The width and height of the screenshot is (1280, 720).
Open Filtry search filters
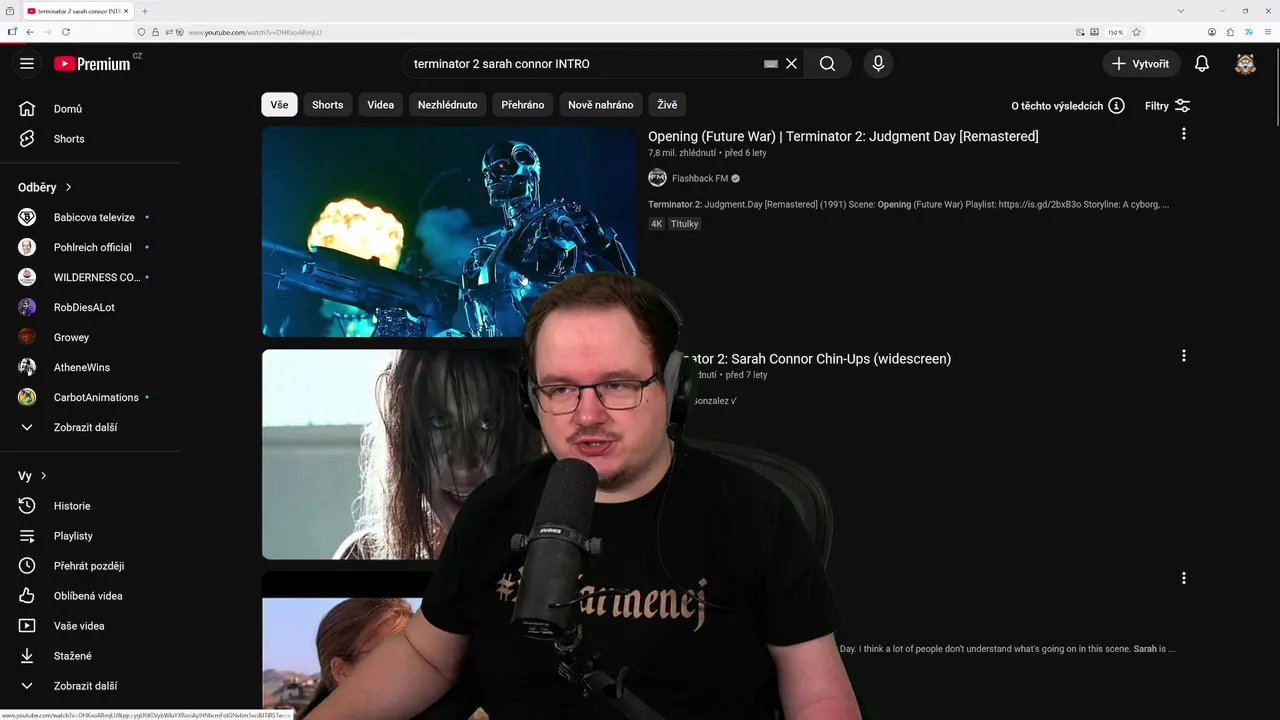(x=1167, y=106)
